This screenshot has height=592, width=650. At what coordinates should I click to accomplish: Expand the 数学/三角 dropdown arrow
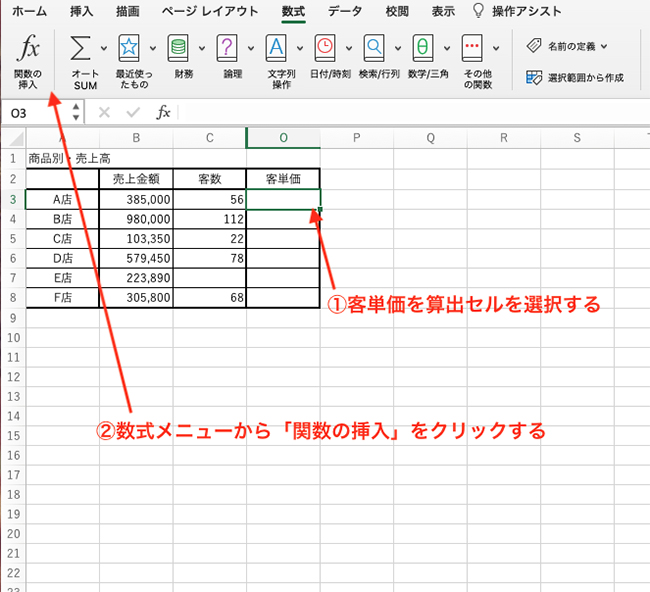[447, 49]
